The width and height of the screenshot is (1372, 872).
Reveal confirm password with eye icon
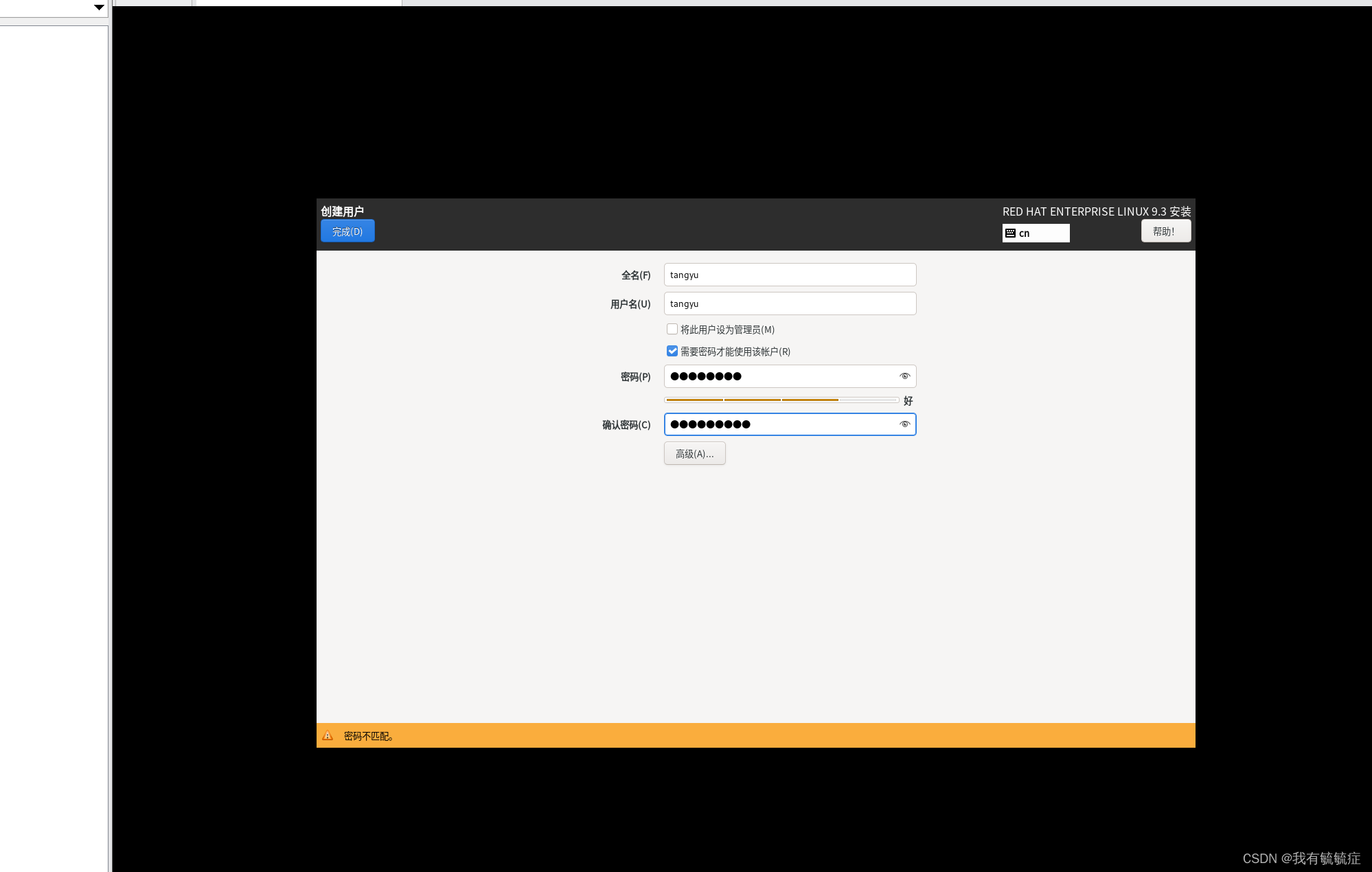[904, 424]
